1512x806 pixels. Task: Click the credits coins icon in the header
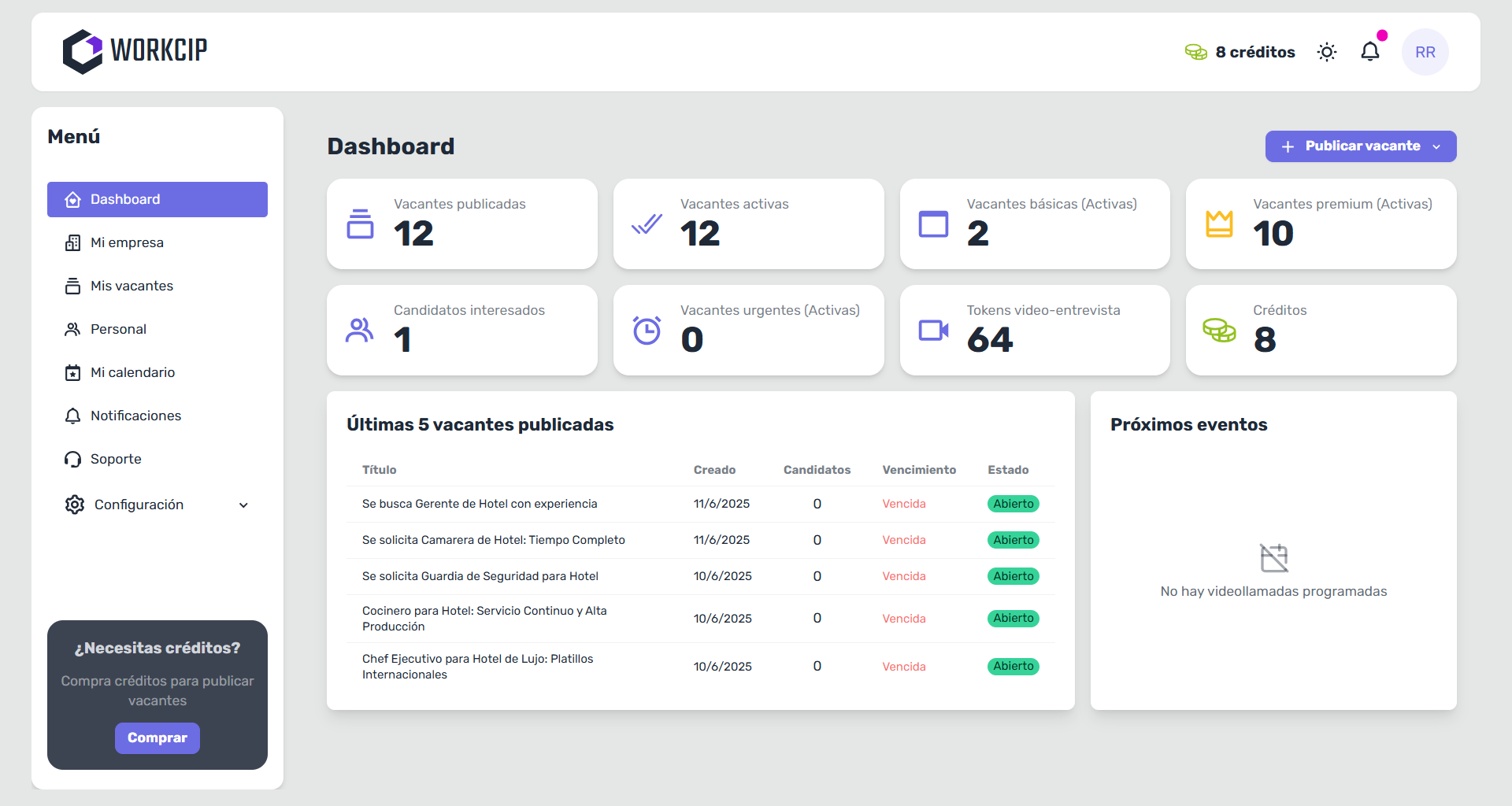pyautogui.click(x=1197, y=51)
